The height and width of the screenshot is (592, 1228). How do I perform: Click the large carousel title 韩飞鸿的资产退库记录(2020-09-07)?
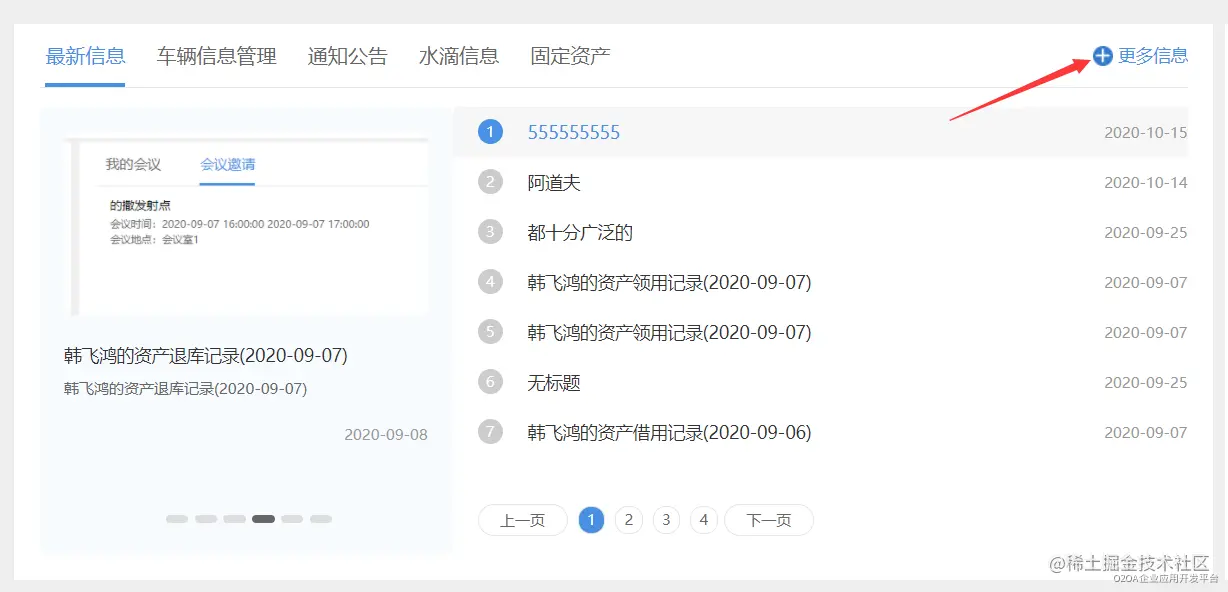click(x=205, y=355)
